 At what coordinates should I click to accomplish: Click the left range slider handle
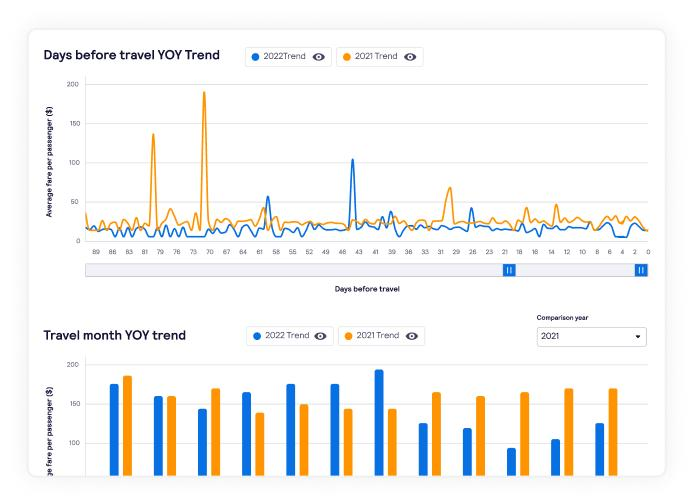point(509,270)
